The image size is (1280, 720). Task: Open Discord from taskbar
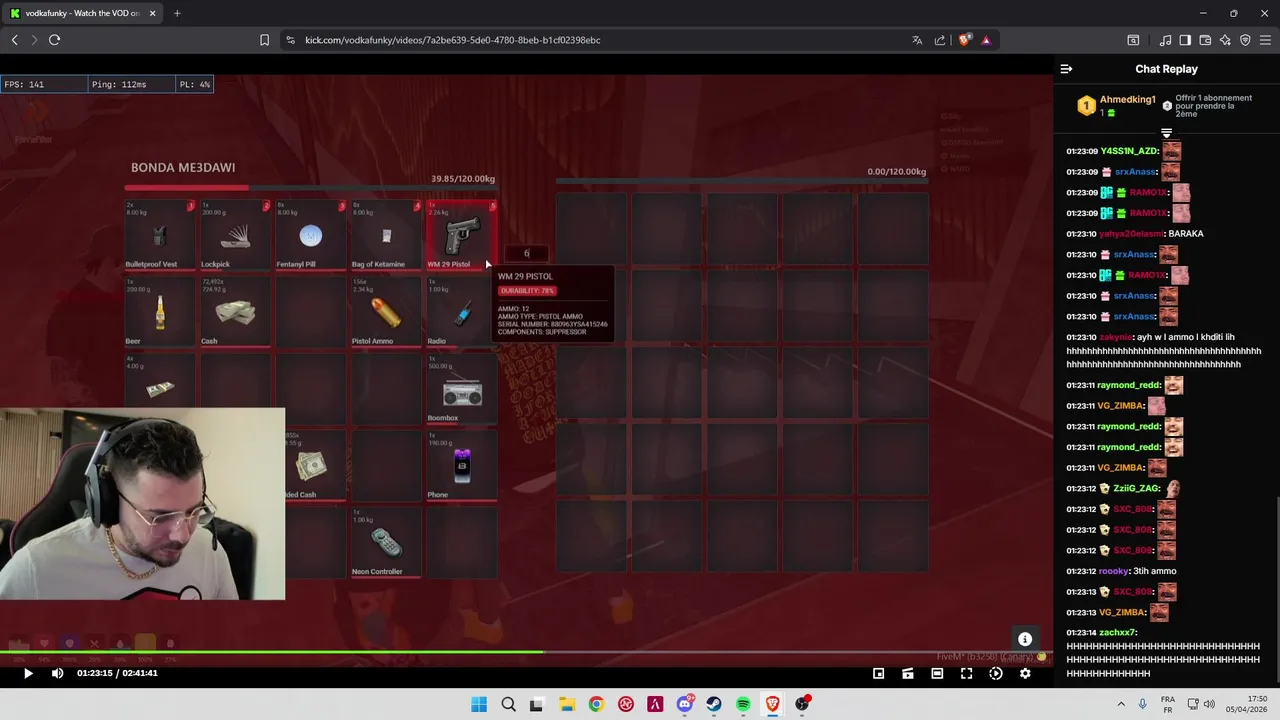685,704
